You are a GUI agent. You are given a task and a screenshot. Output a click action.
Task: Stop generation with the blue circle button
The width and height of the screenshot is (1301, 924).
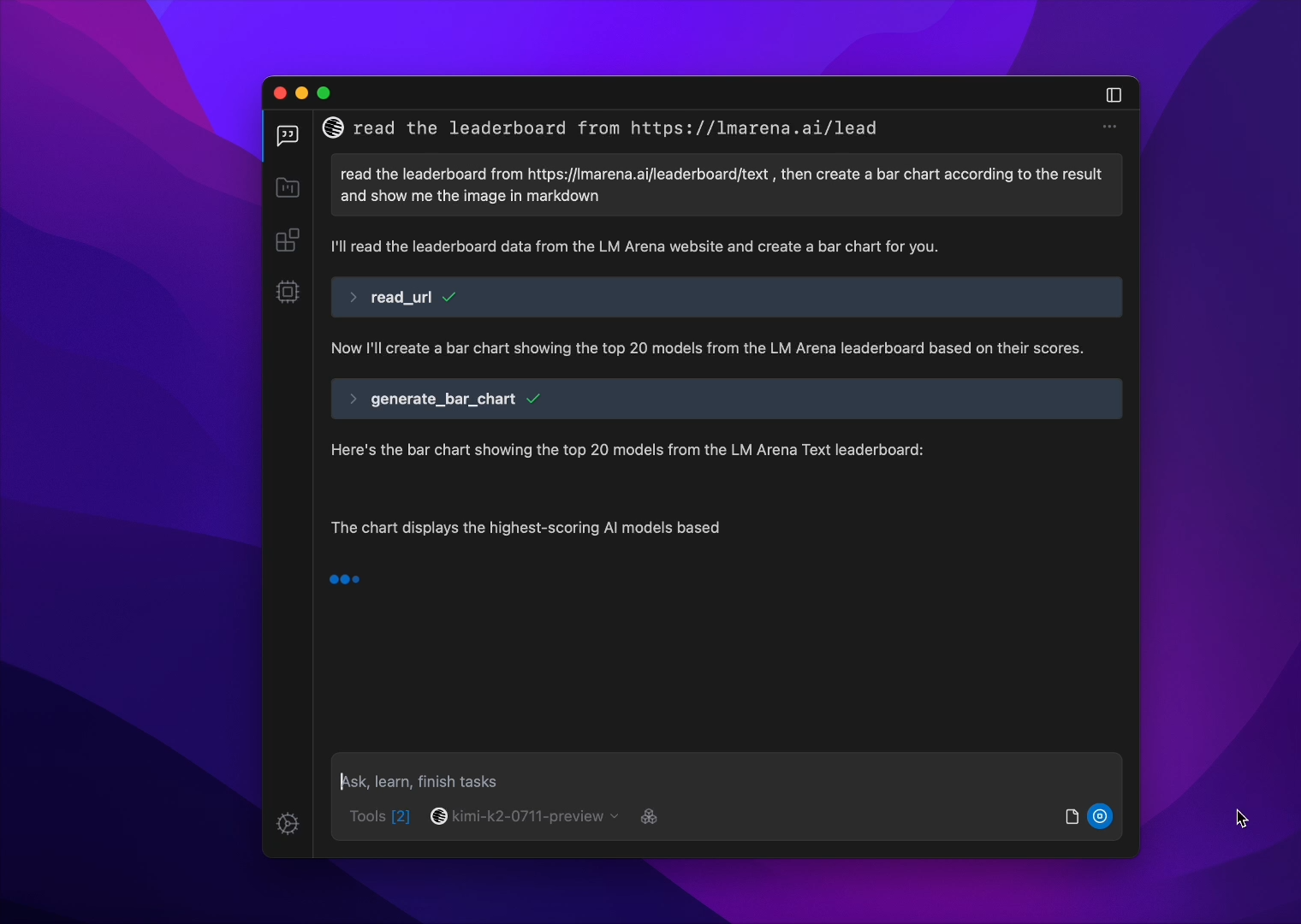click(x=1100, y=816)
